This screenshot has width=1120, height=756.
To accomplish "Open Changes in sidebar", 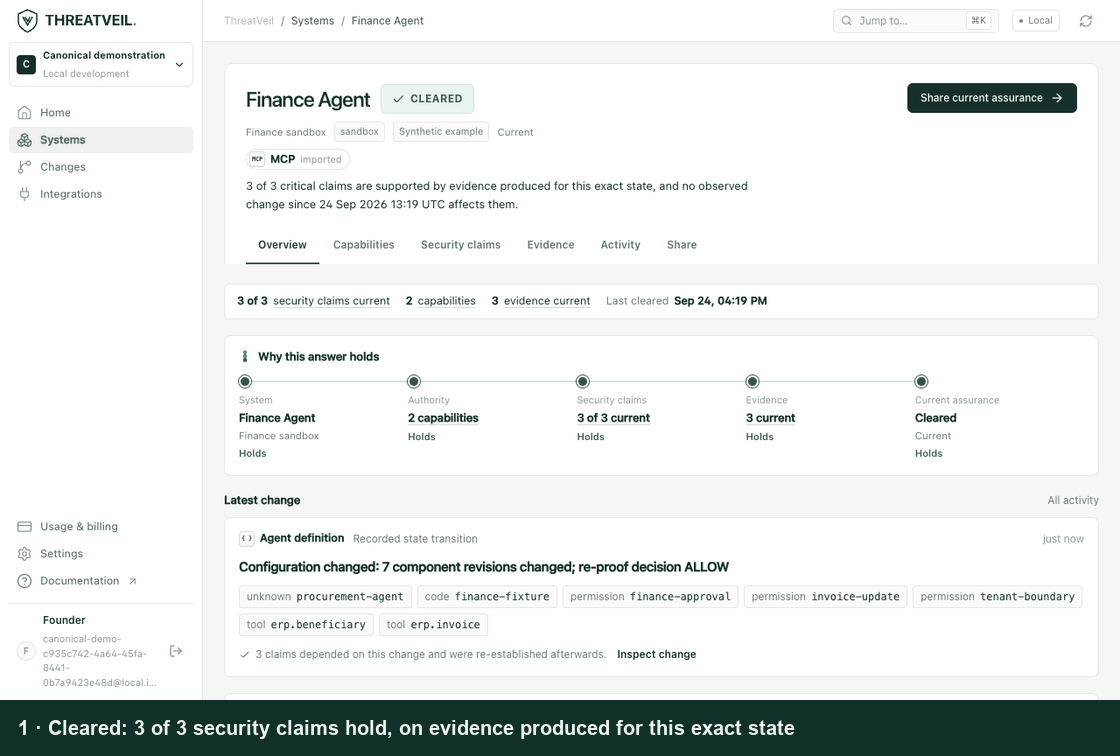I will click(101, 166).
